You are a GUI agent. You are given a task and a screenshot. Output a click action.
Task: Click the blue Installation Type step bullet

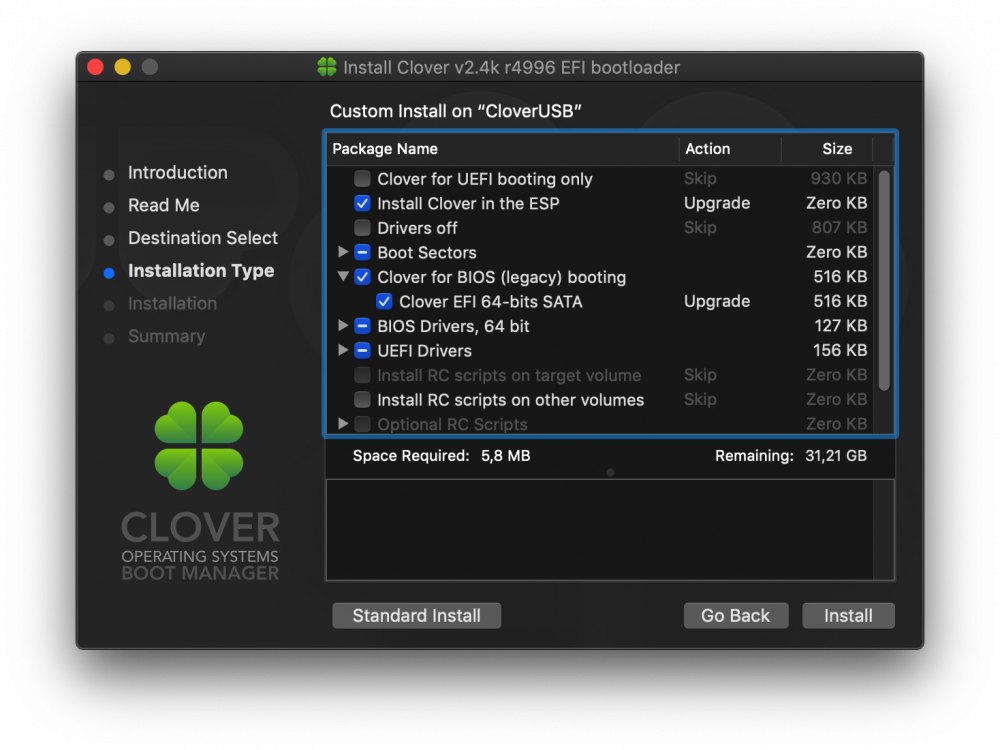[x=109, y=273]
